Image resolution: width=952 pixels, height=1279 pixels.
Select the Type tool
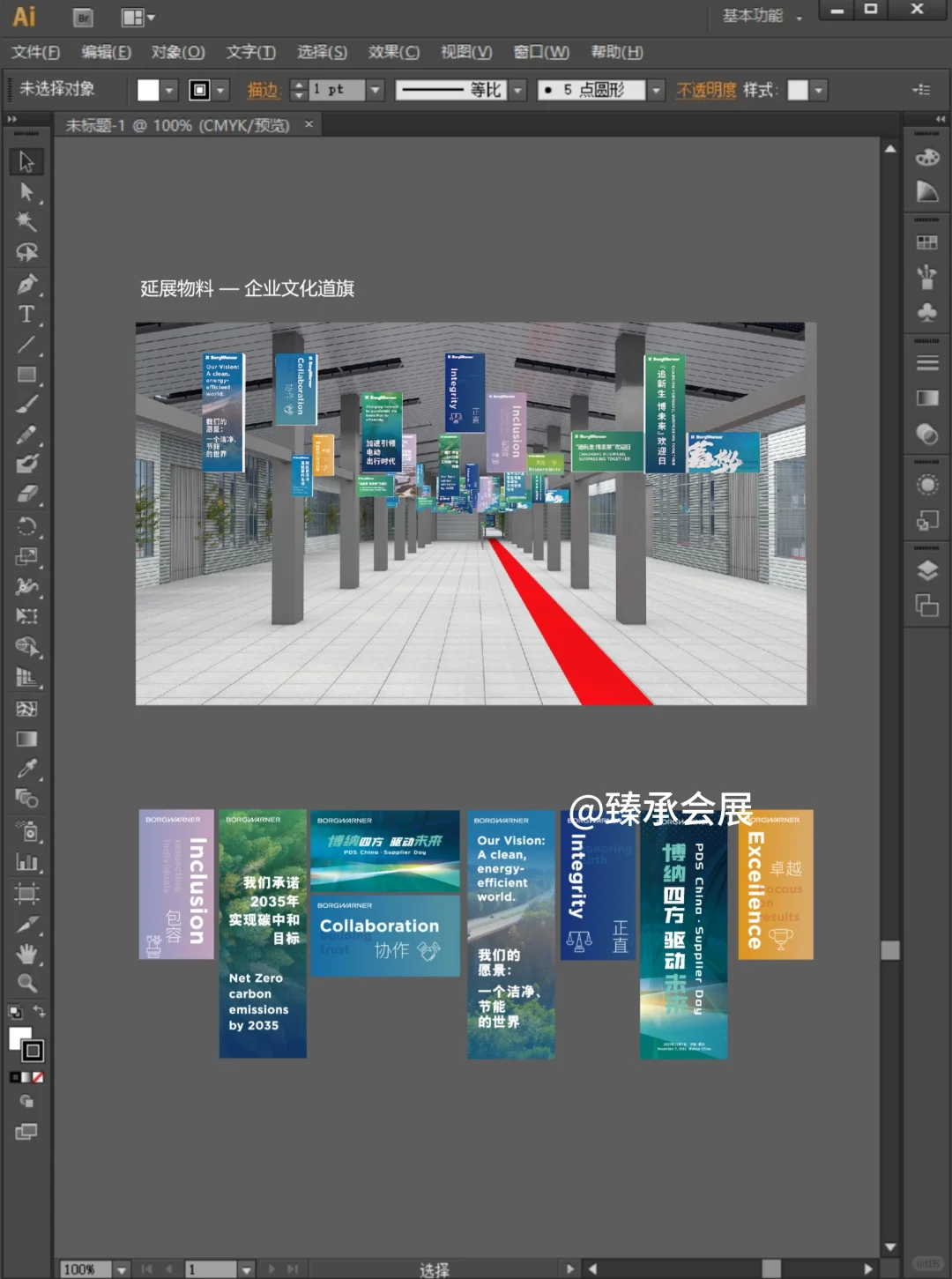[x=26, y=314]
